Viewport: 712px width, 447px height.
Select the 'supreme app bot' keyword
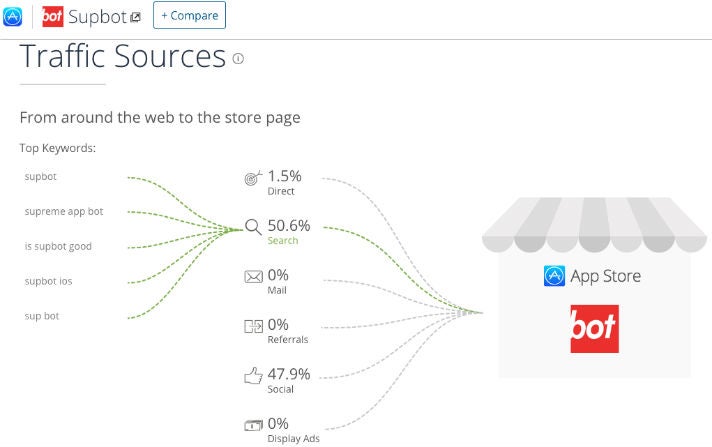tap(64, 212)
